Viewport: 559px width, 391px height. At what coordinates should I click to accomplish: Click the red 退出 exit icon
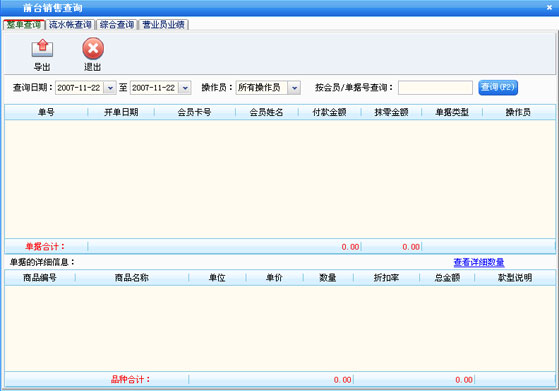[x=93, y=48]
